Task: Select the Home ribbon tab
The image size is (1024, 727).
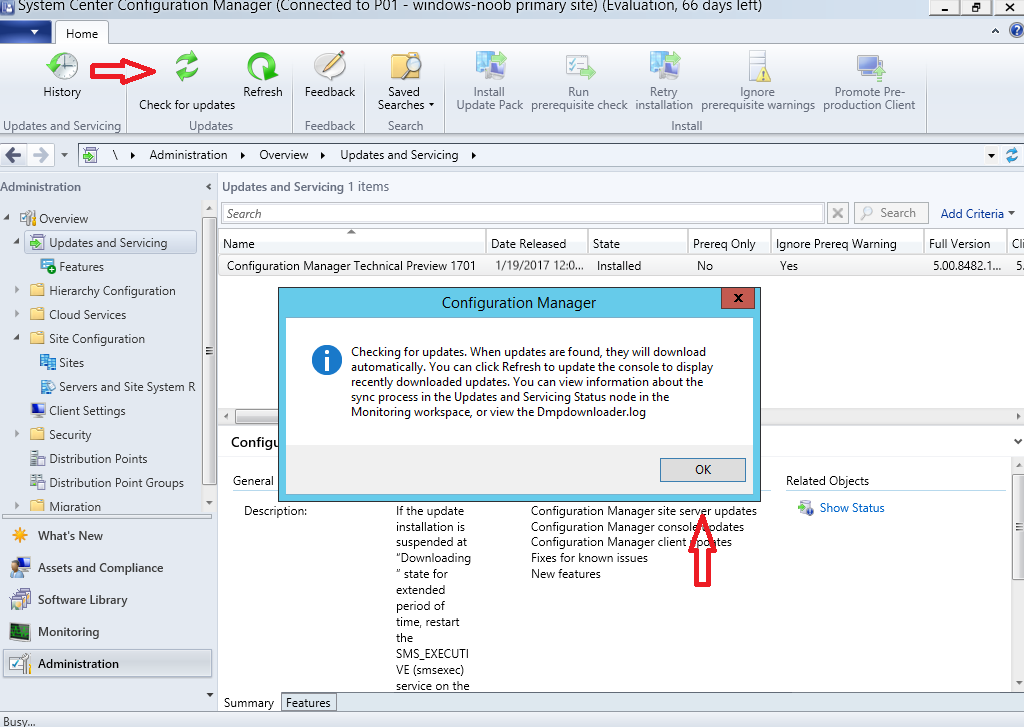Action: point(82,33)
